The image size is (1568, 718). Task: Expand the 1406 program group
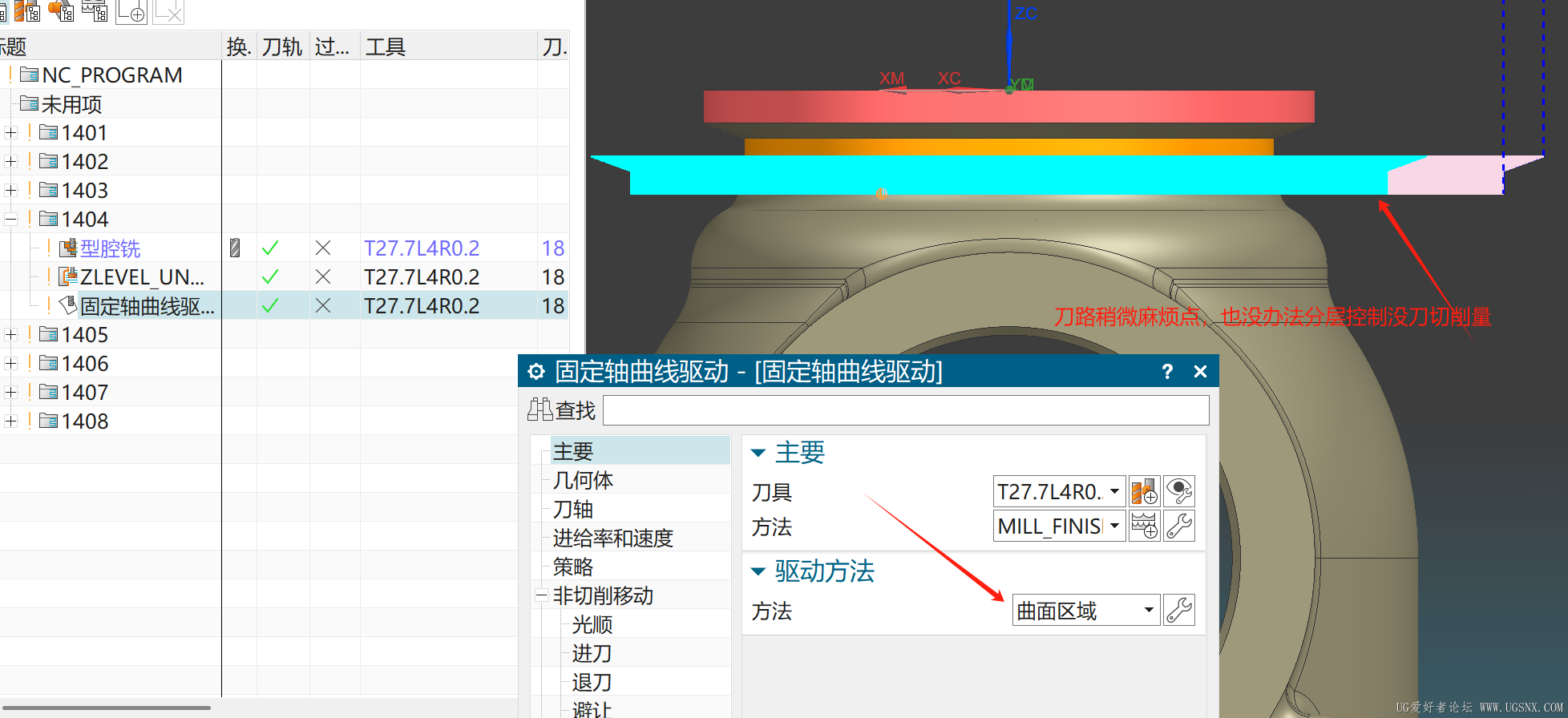click(10, 363)
